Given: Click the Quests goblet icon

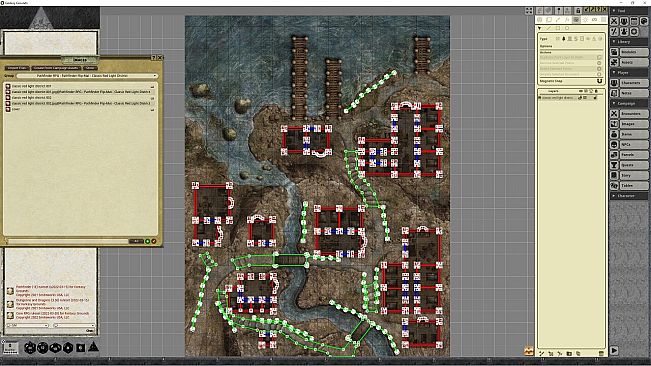Looking at the screenshot, I should (614, 165).
